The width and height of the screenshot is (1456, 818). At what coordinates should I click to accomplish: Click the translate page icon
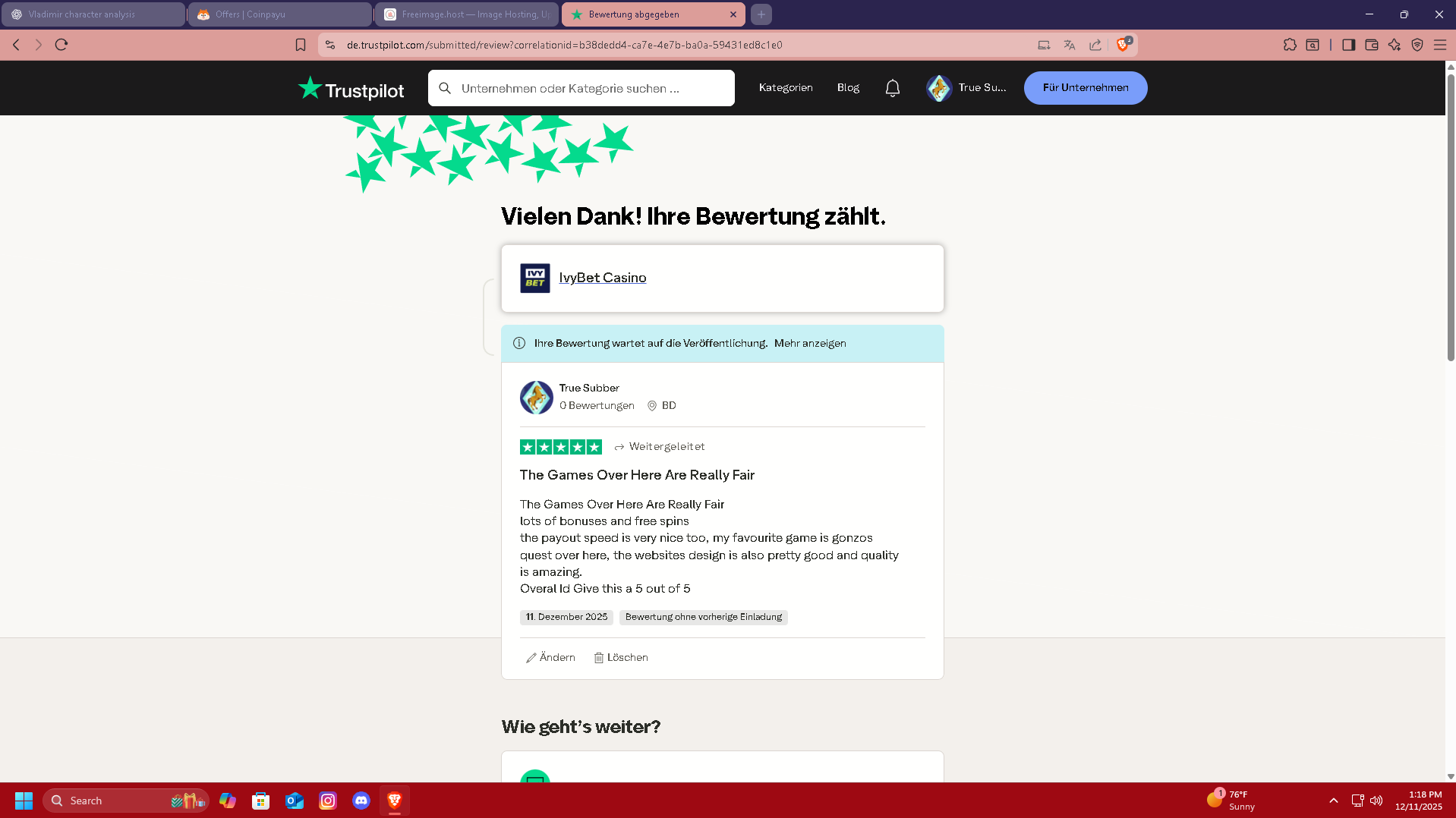point(1070,45)
